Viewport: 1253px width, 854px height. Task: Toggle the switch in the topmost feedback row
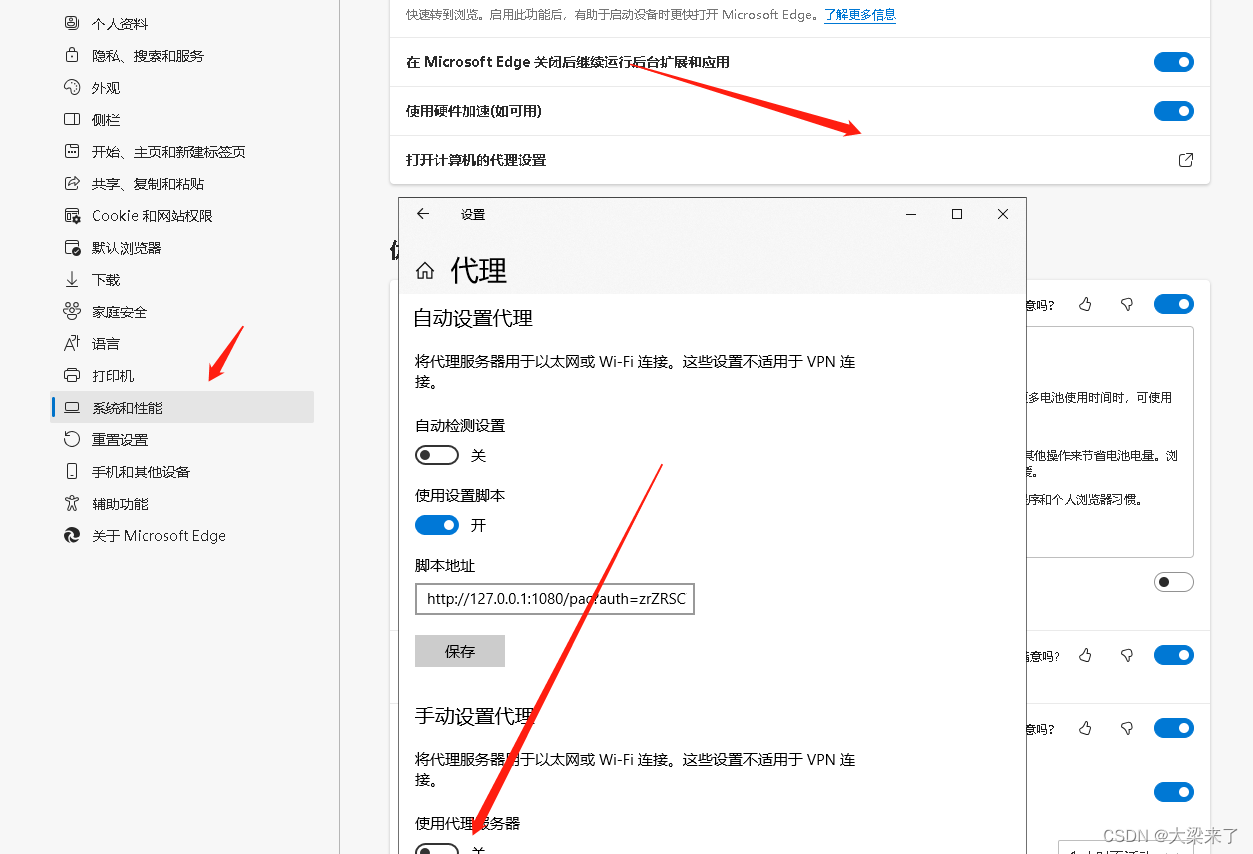1174,304
